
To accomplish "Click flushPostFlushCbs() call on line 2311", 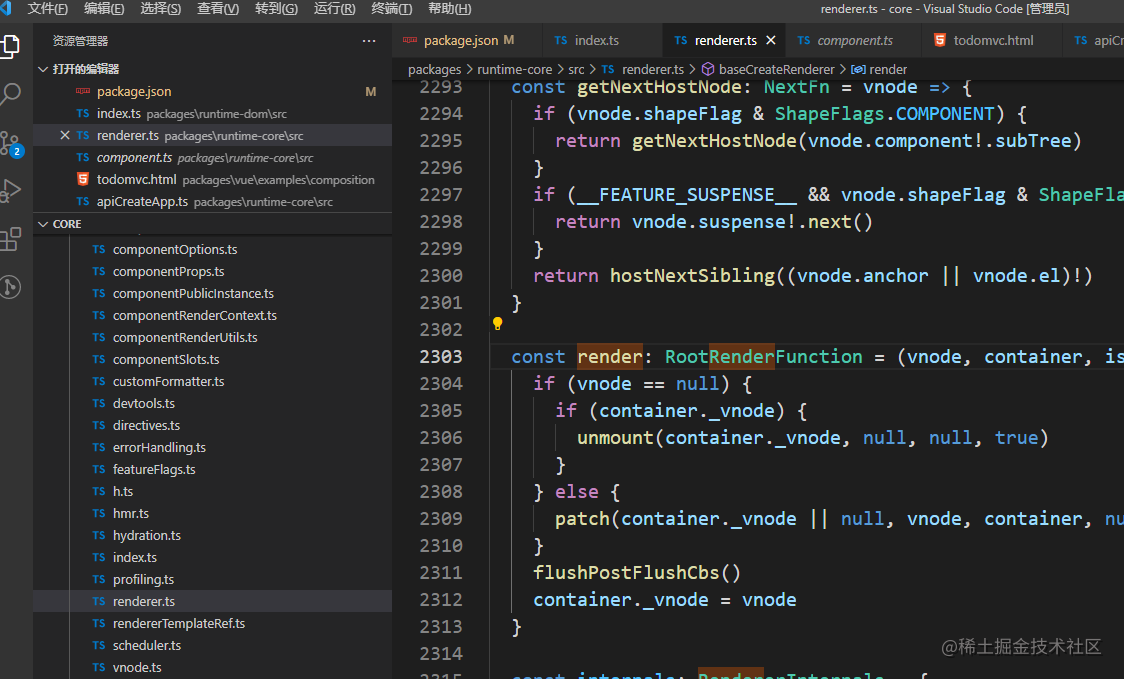I will pyautogui.click(x=637, y=573).
